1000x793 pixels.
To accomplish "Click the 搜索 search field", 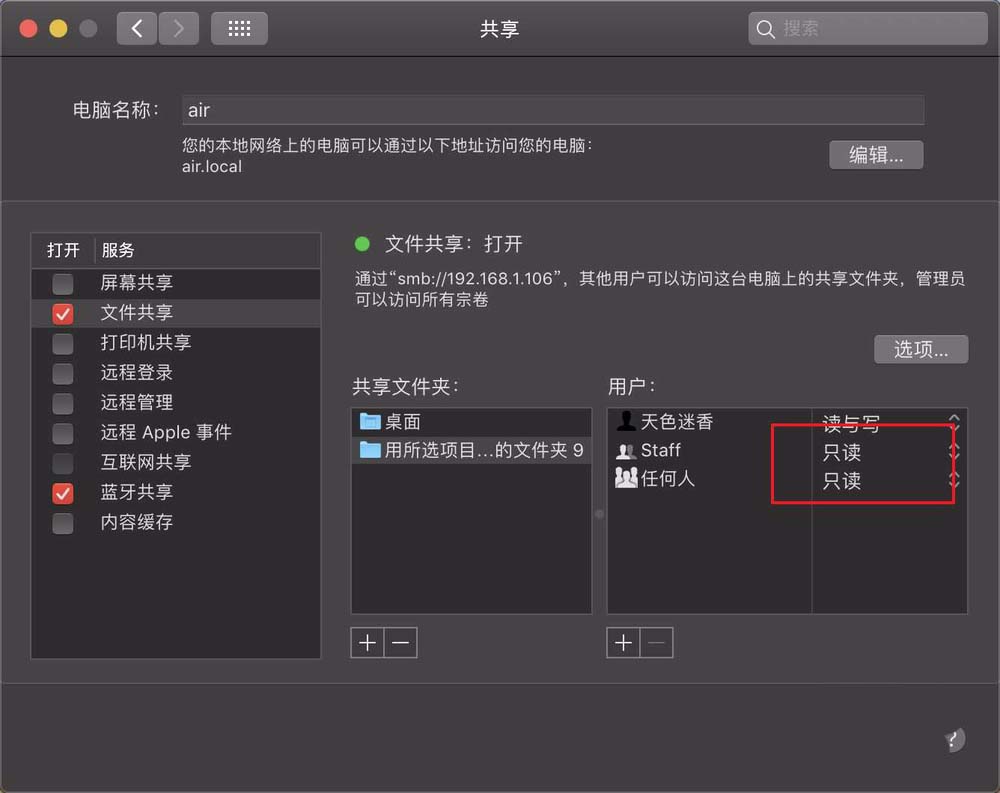I will click(x=866, y=28).
